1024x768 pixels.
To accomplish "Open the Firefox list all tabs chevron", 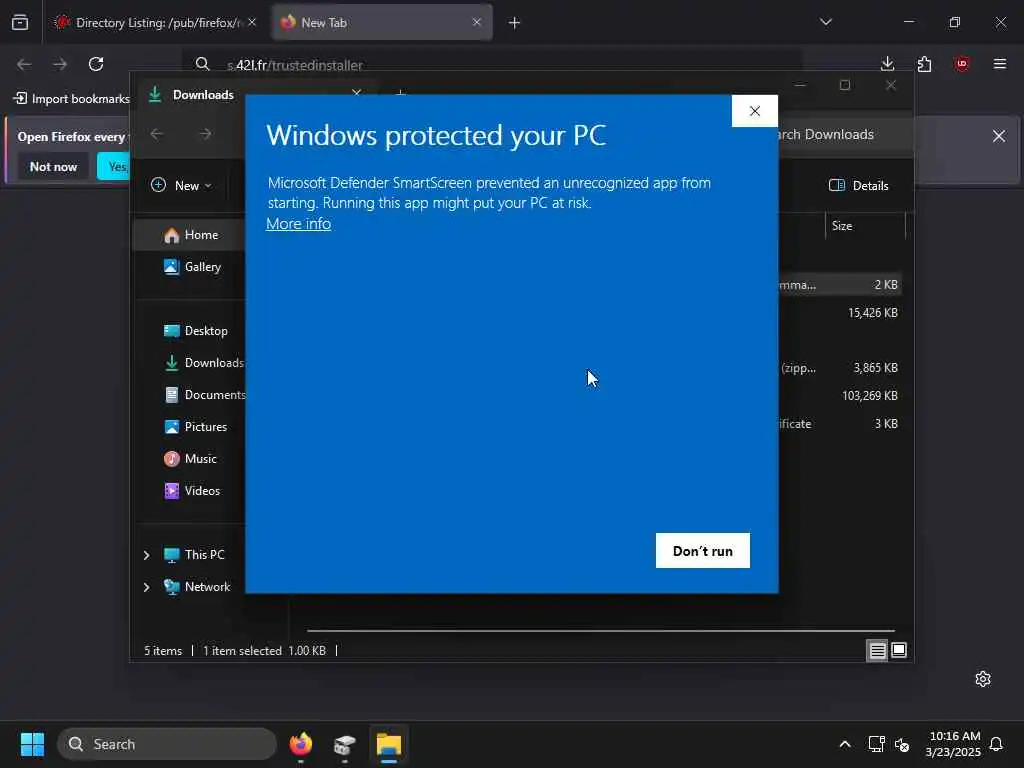I will point(826,22).
